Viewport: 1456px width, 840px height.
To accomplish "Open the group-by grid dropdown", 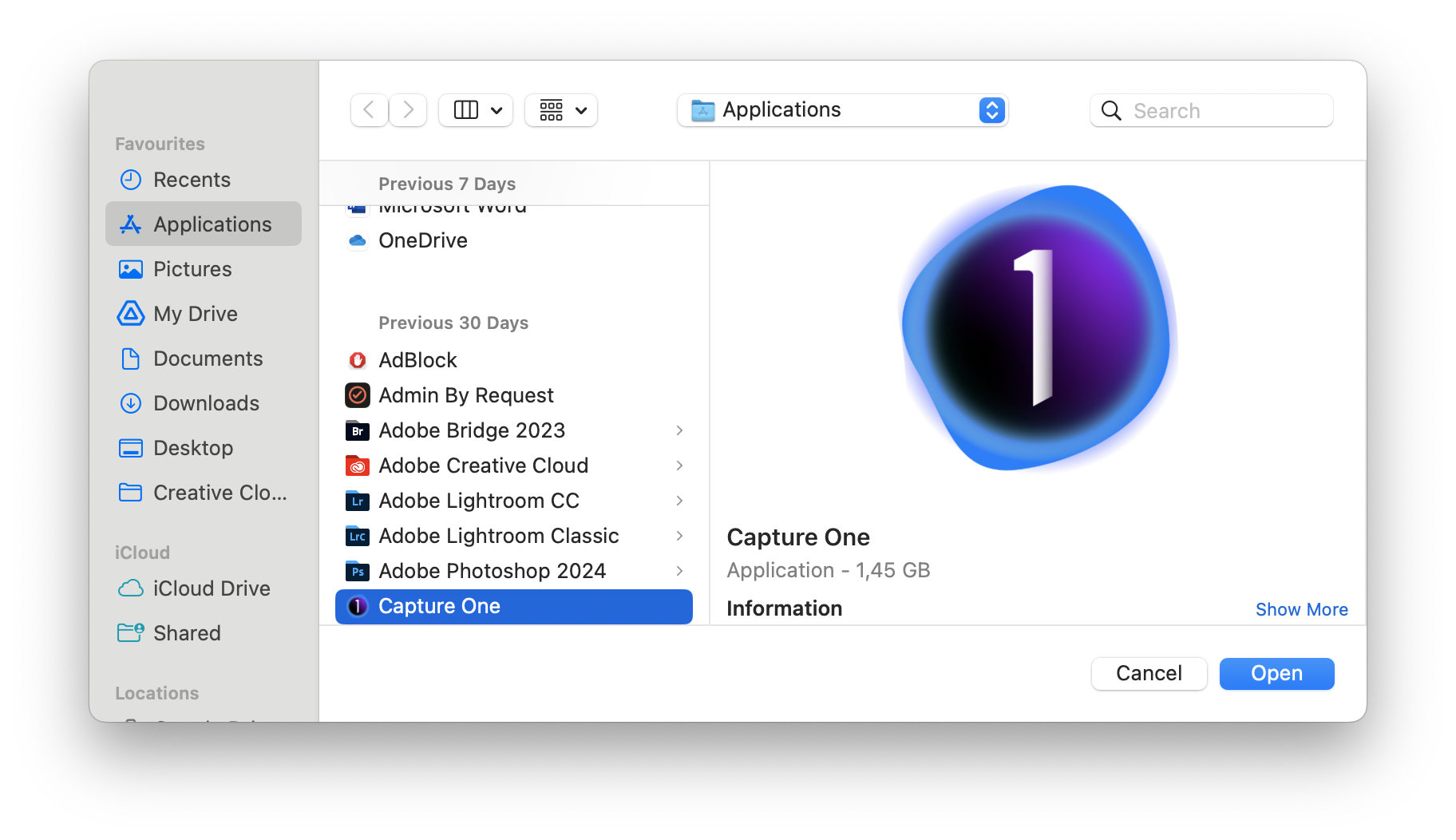I will pos(561,110).
